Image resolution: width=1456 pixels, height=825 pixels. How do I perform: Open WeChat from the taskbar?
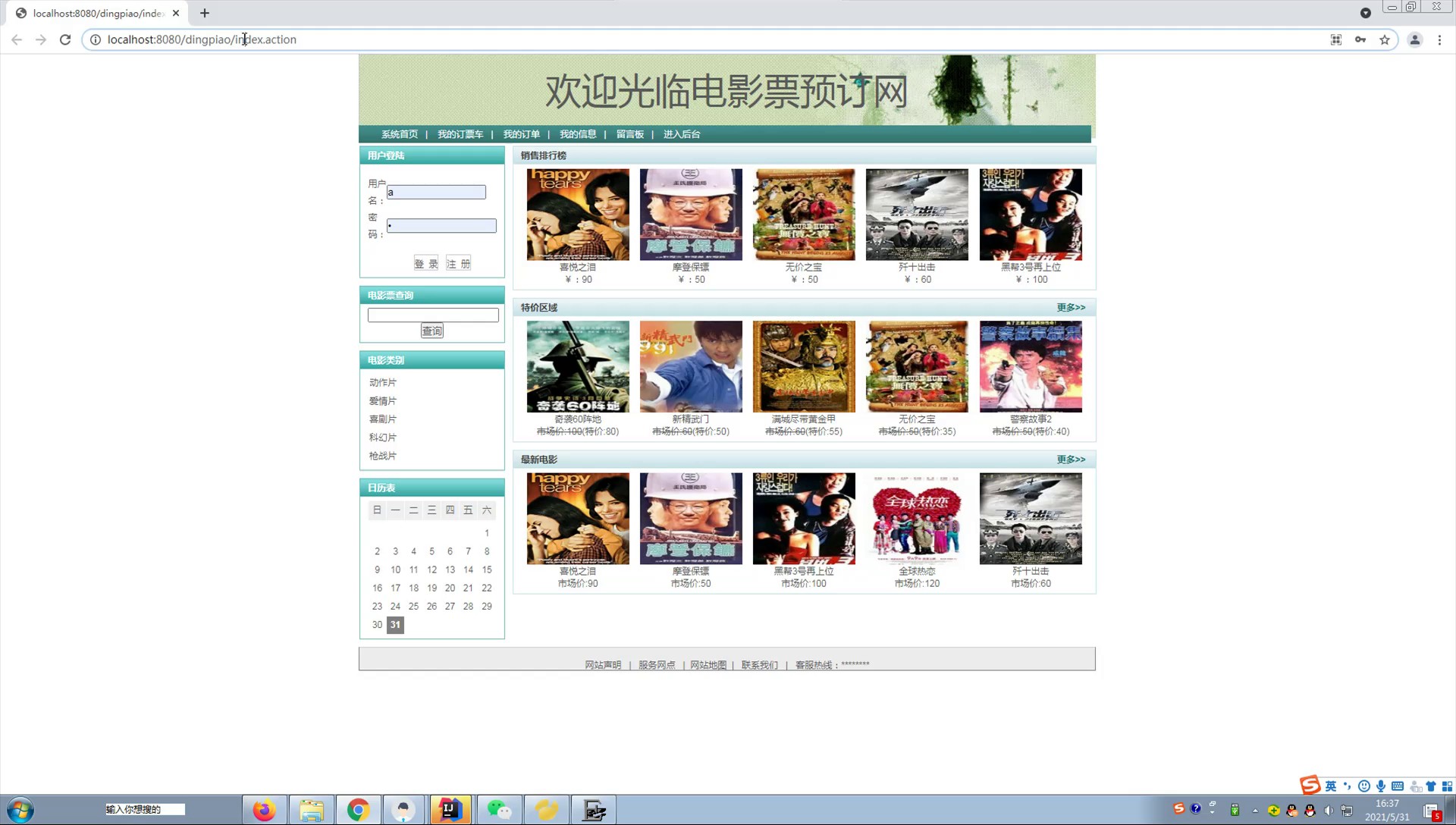coord(499,810)
